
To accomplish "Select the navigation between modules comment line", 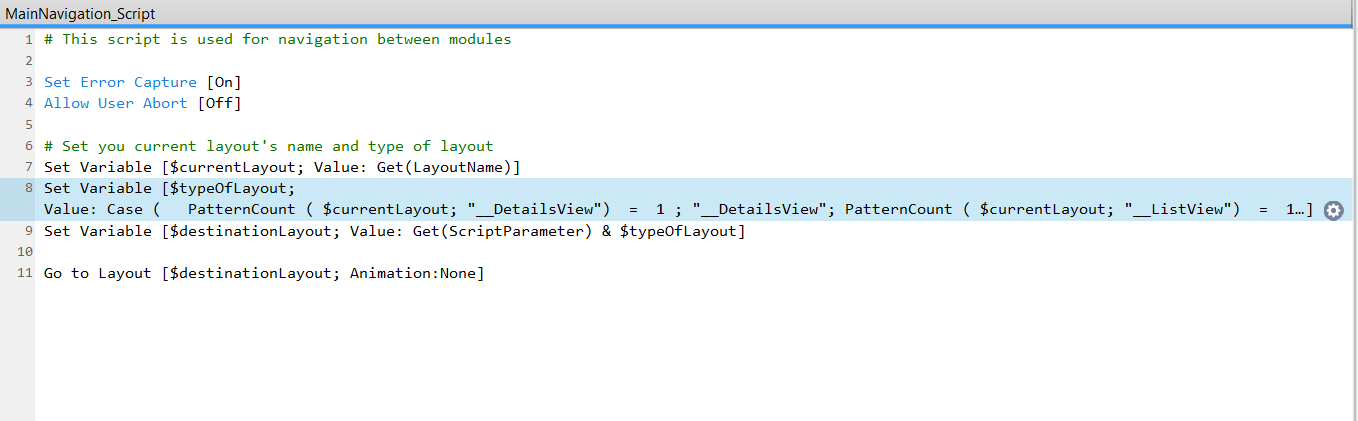I will 278,39.
